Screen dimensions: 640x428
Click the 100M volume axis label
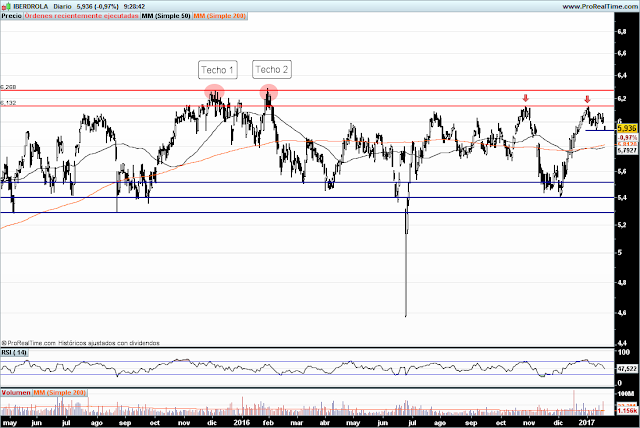pos(626,394)
